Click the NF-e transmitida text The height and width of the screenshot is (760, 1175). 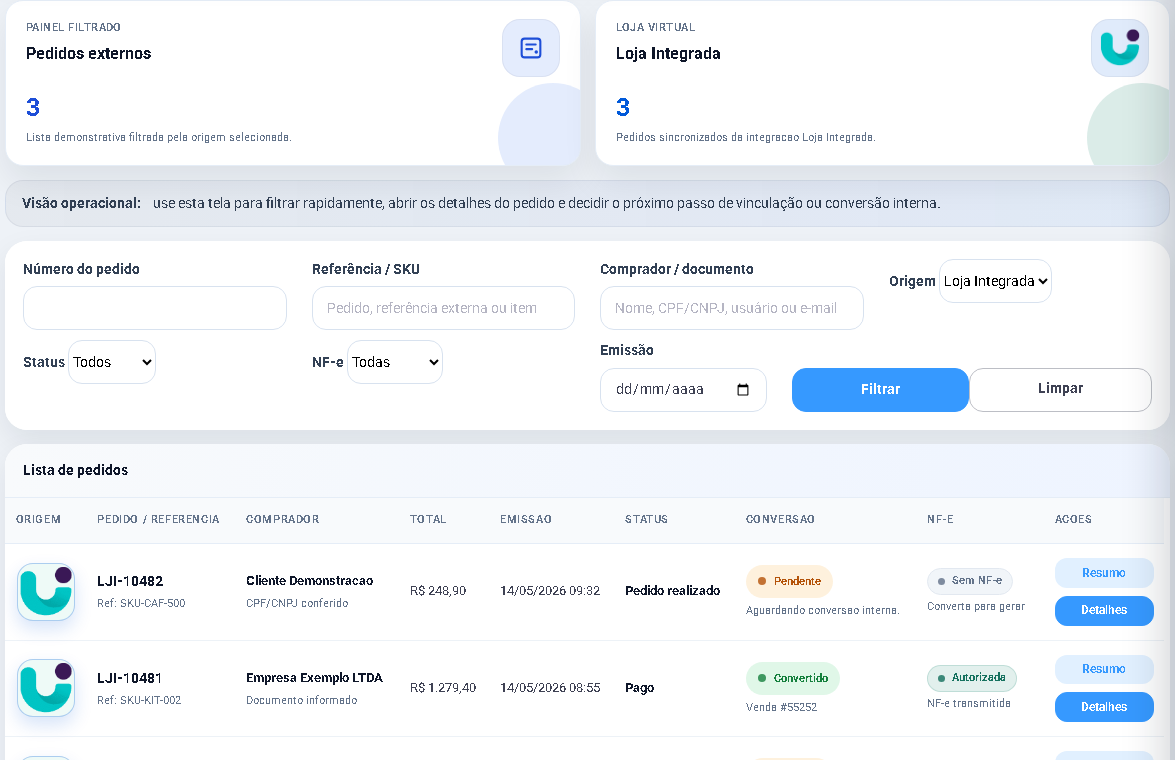(x=968, y=704)
